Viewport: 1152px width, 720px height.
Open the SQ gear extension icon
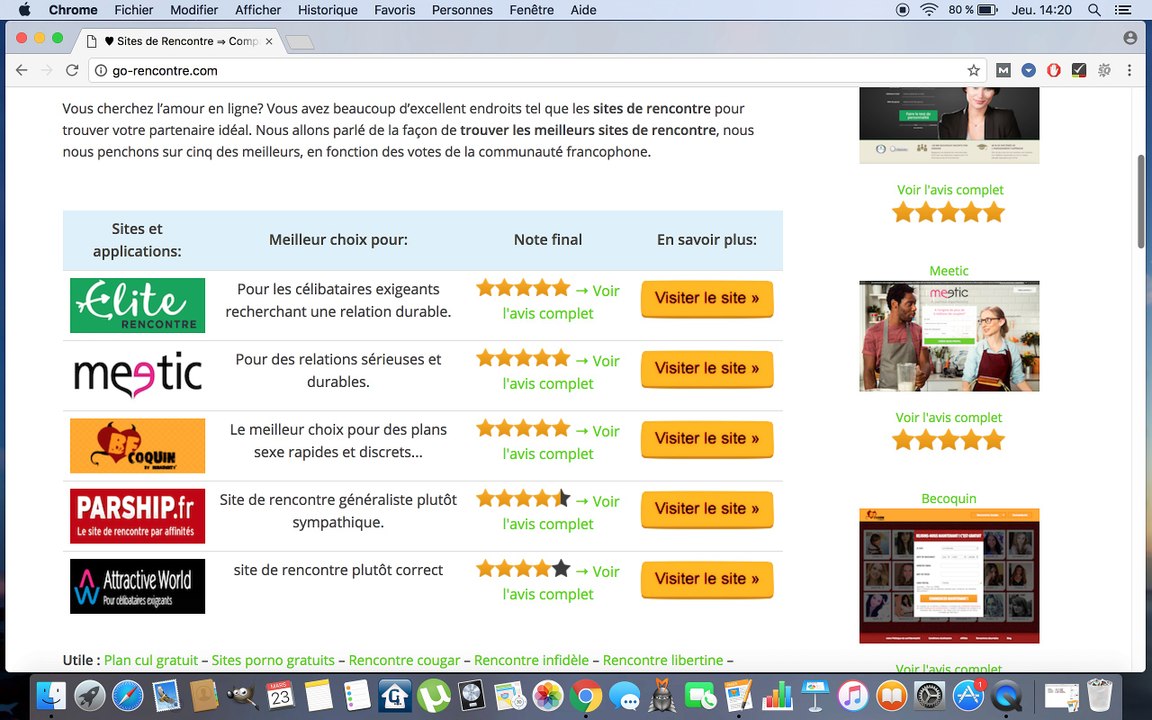pos(1104,71)
